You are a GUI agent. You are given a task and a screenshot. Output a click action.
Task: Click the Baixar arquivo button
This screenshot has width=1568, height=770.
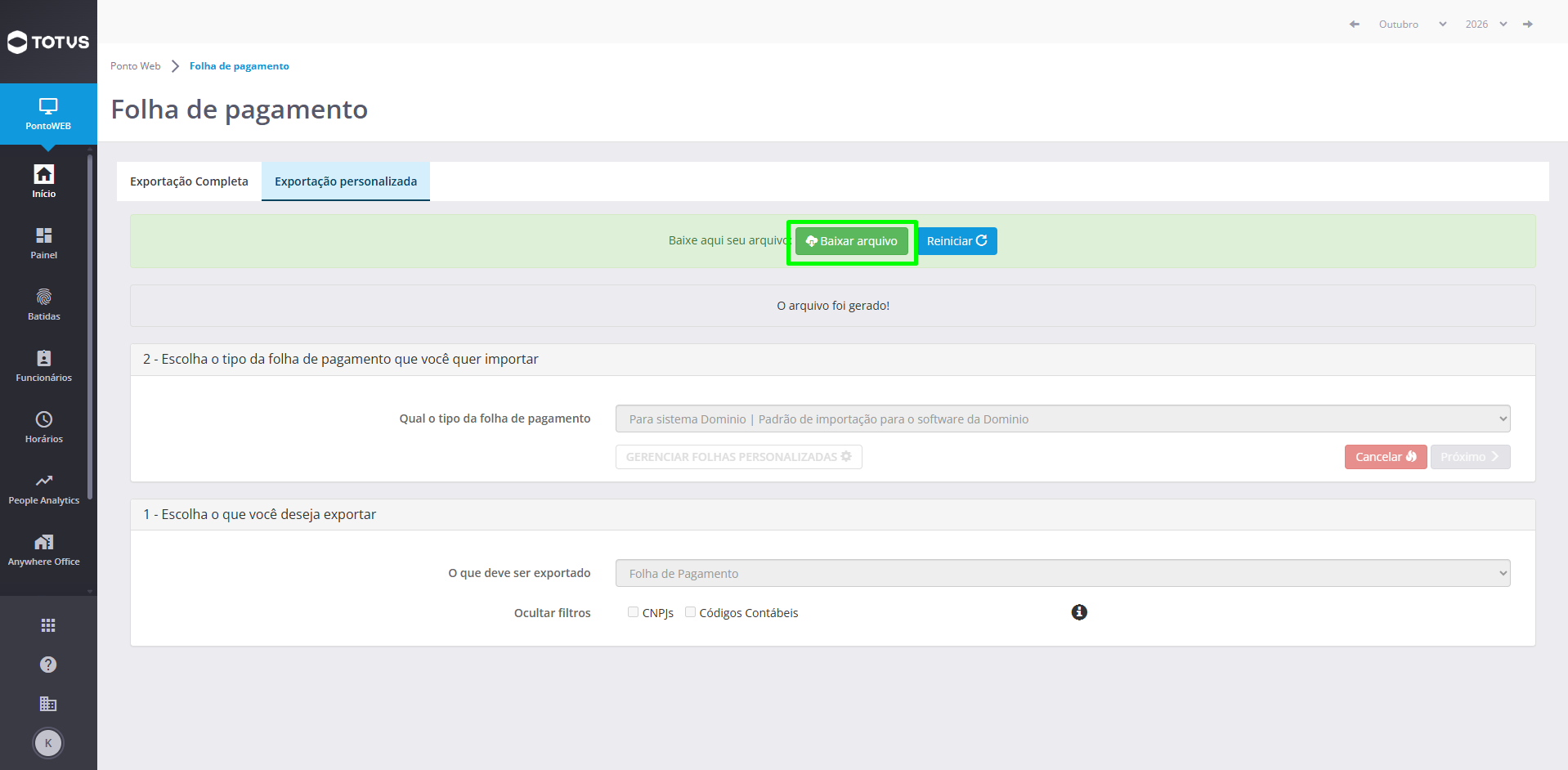[852, 241]
